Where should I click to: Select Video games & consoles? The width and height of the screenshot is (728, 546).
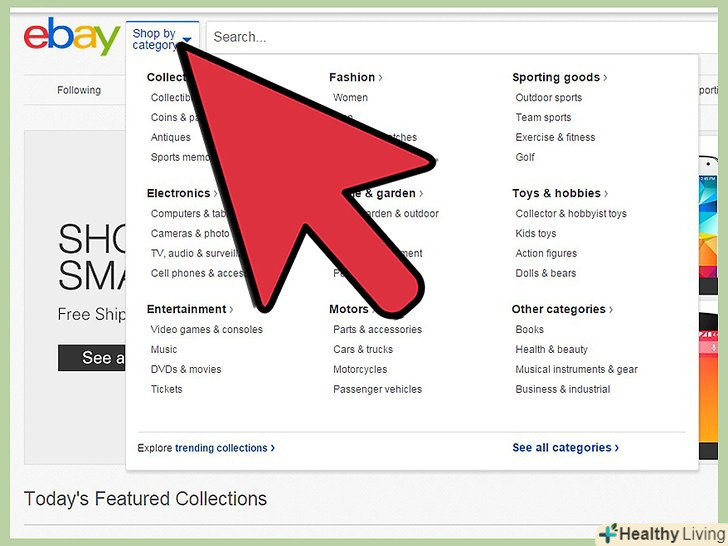(x=207, y=330)
